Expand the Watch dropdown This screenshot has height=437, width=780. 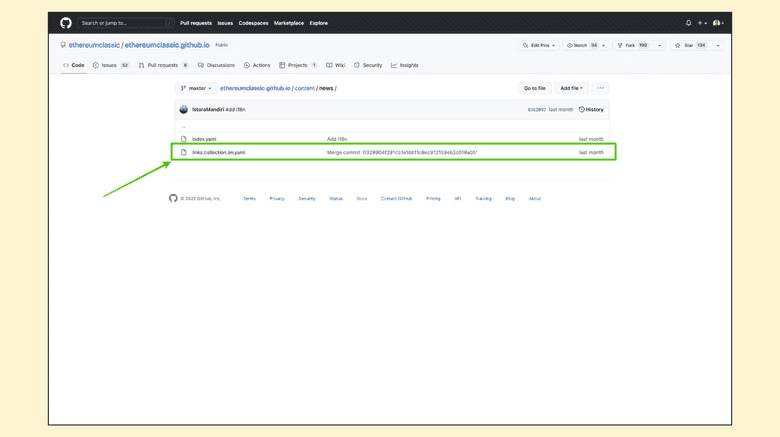click(x=583, y=45)
